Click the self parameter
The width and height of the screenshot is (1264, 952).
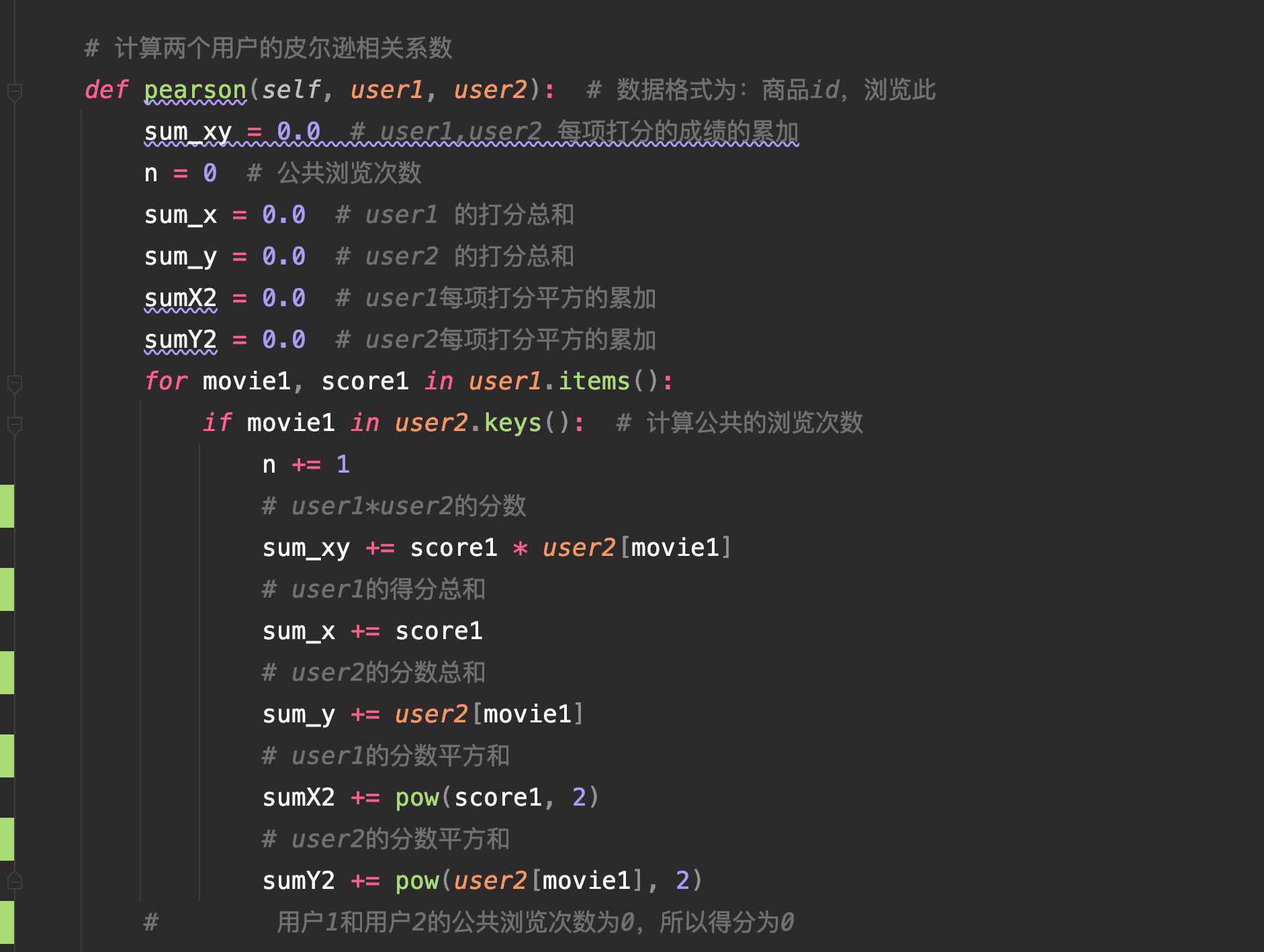[x=291, y=90]
